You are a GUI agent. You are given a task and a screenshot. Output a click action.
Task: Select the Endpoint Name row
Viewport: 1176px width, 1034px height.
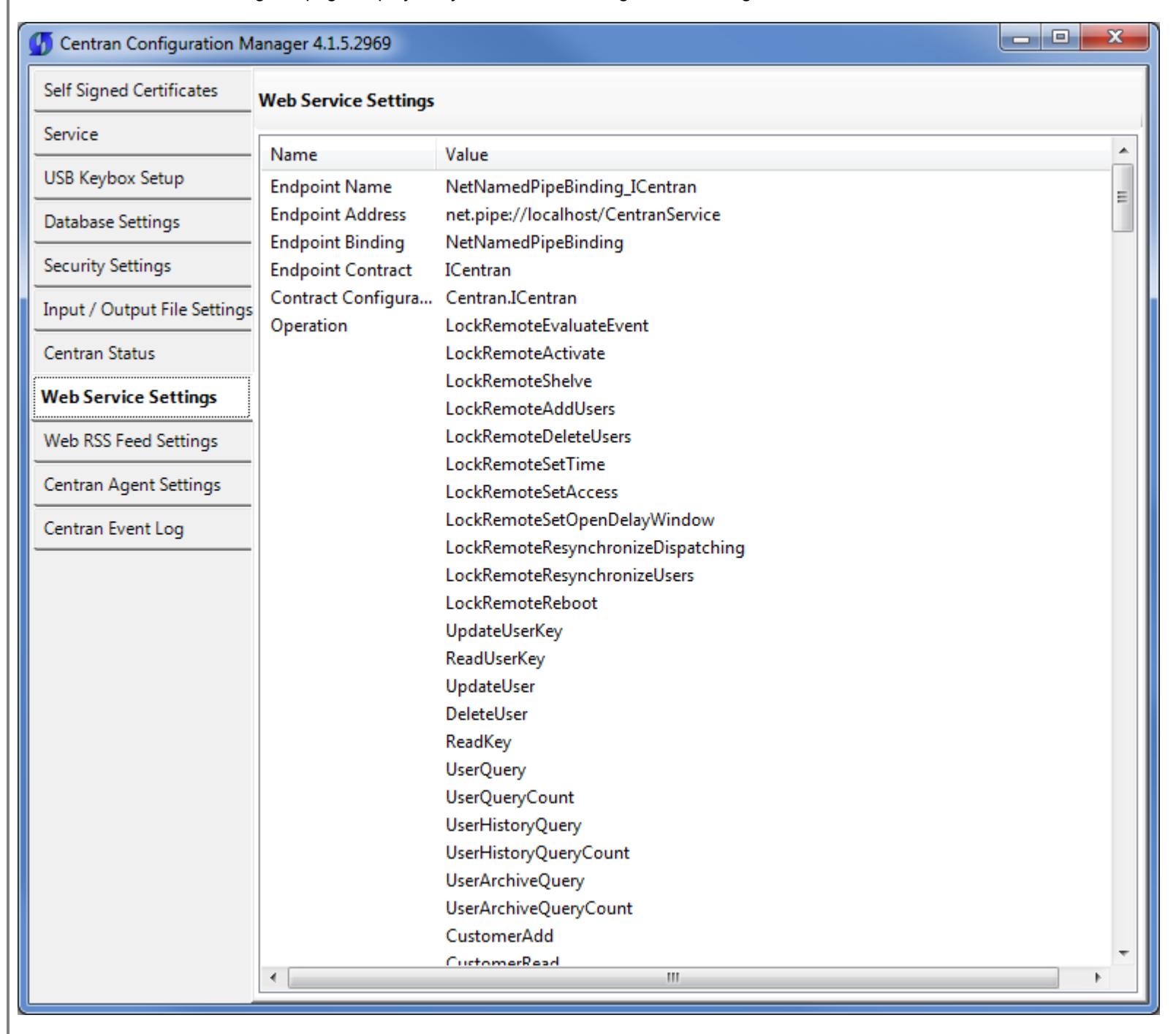(686, 187)
